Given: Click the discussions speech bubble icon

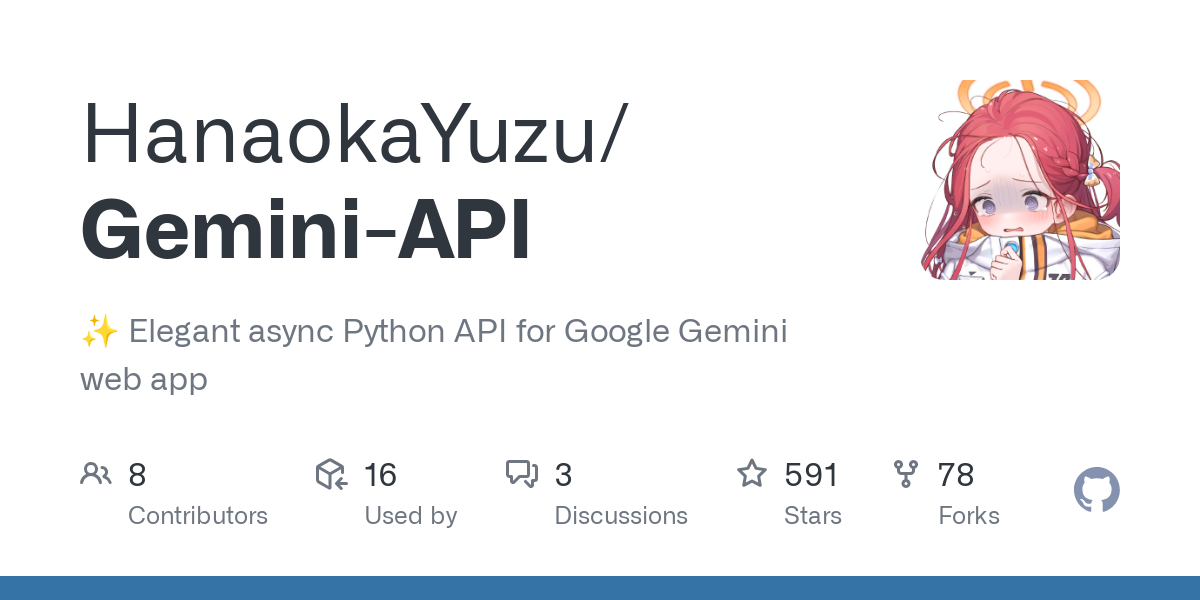Looking at the screenshot, I should coord(522,474).
